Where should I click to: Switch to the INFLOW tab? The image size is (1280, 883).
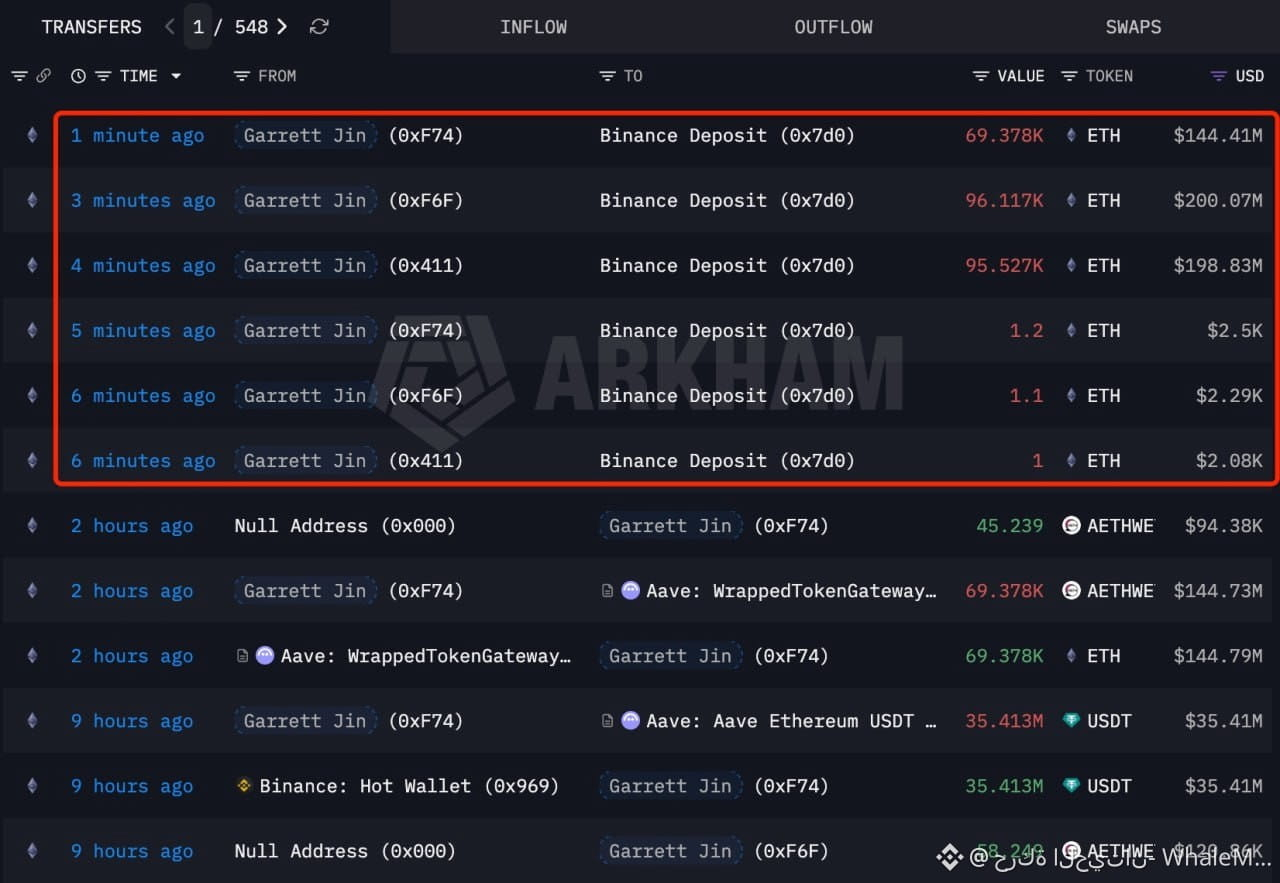coord(534,27)
